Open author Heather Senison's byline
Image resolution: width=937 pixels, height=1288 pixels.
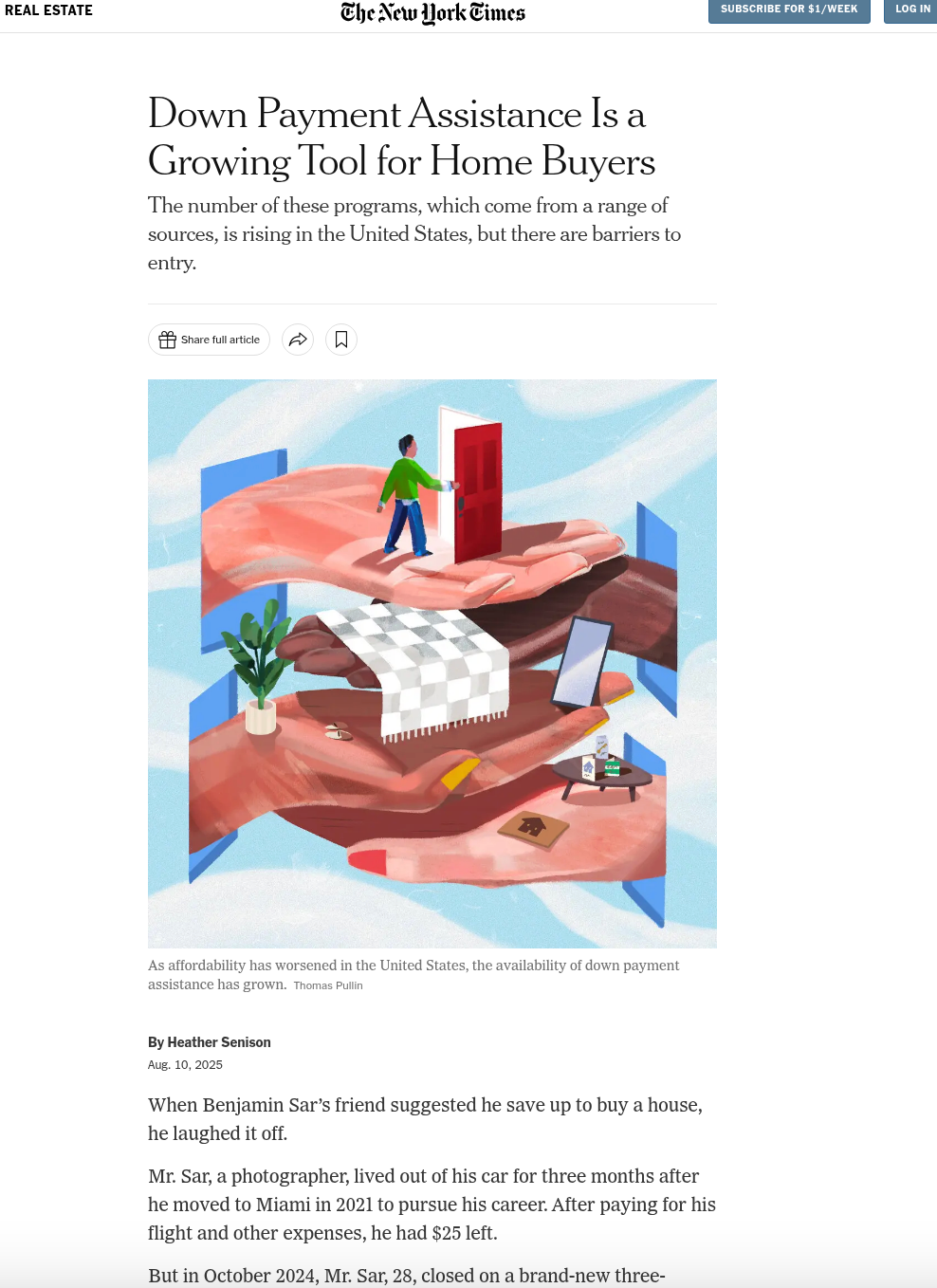coord(219,1042)
